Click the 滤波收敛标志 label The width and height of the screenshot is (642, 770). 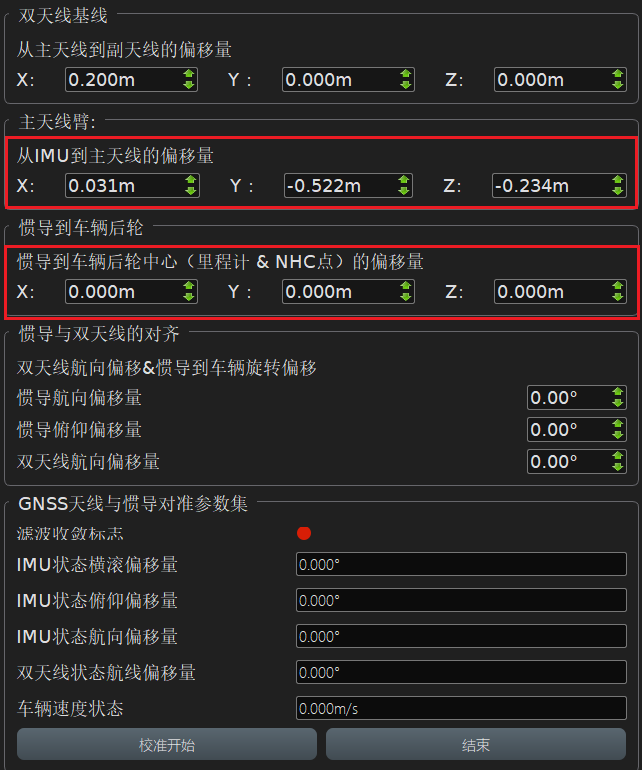(70, 534)
